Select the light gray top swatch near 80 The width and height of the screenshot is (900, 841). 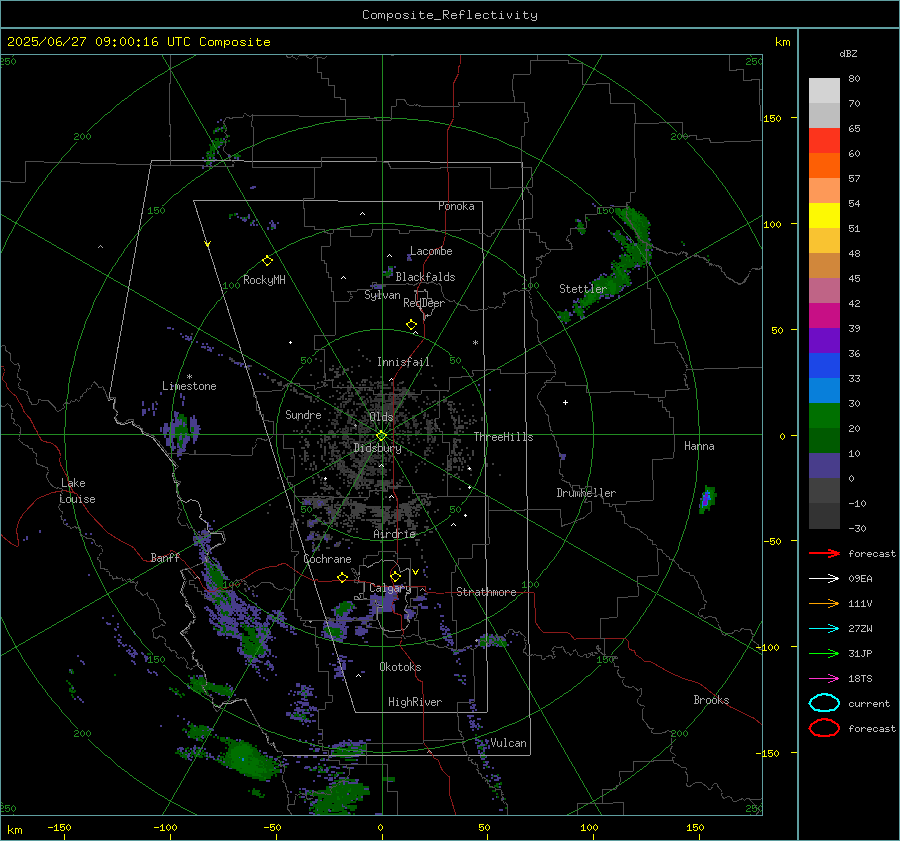[824, 91]
